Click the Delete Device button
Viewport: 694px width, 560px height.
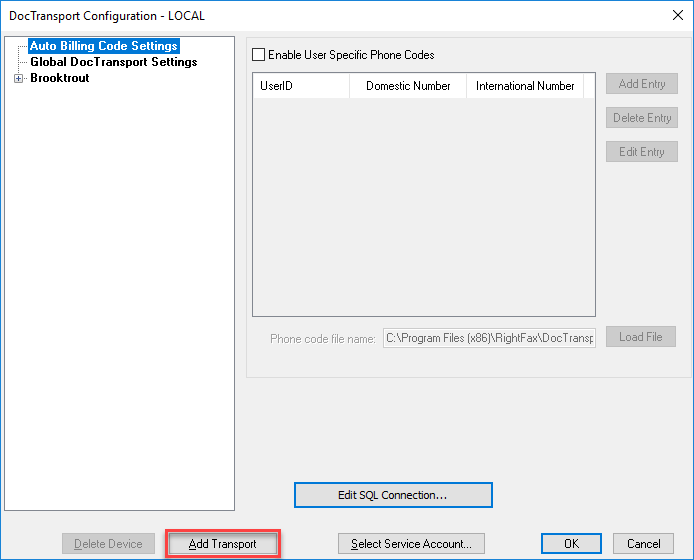click(x=108, y=544)
